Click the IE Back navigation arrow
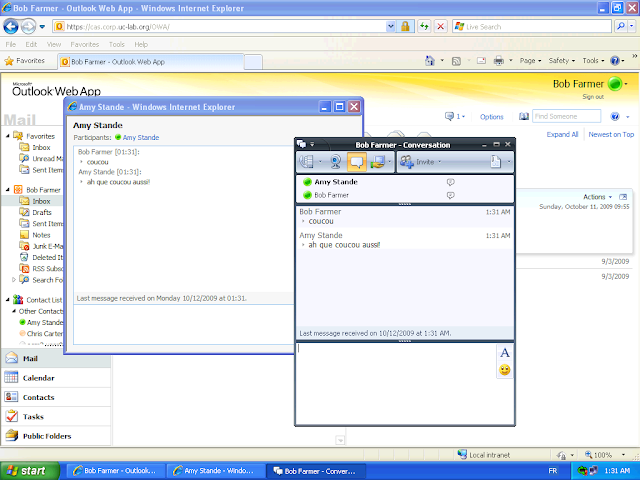This screenshot has width=640, height=480. (x=11, y=27)
